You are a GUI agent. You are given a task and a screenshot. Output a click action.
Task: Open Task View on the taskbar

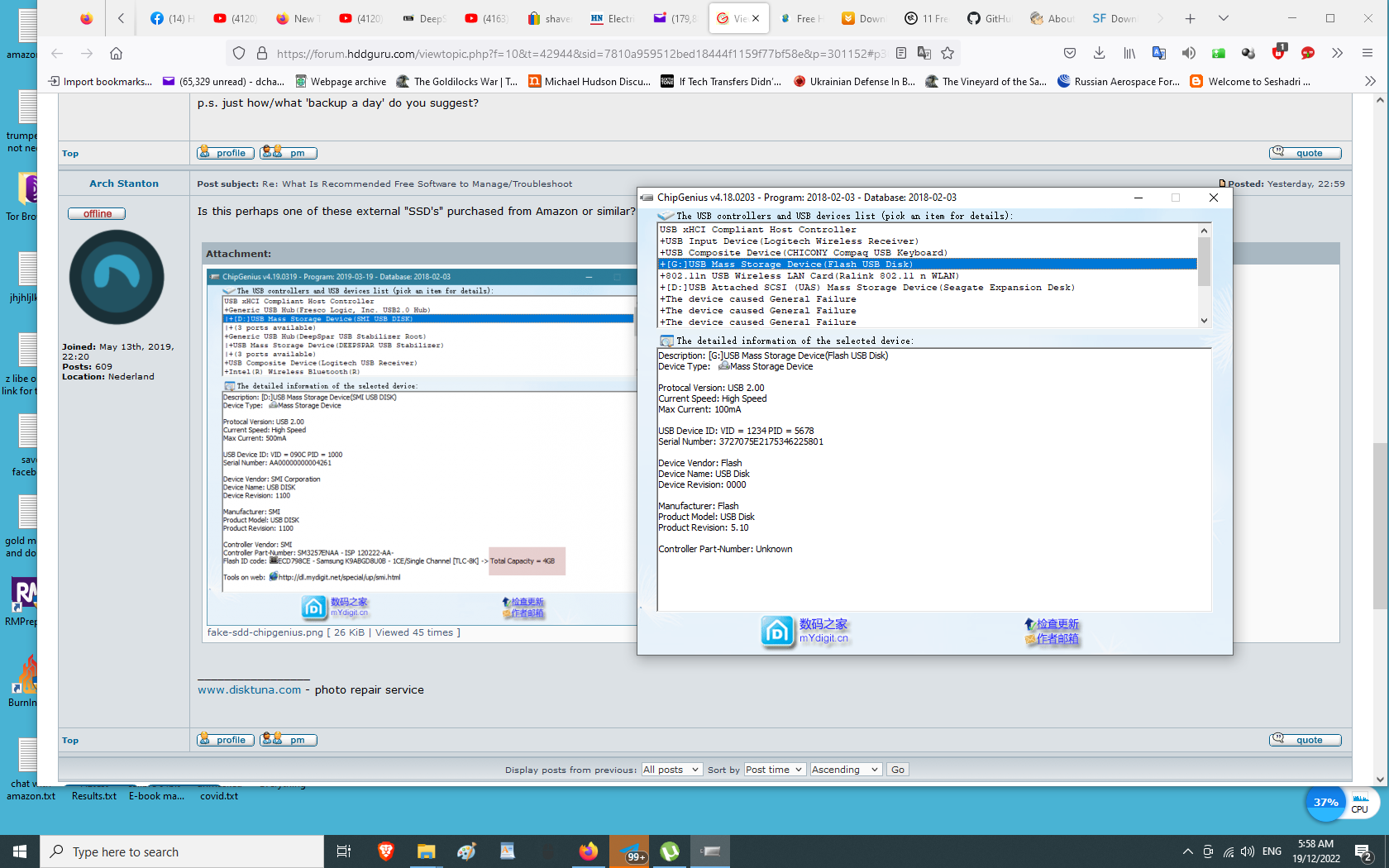[344, 851]
